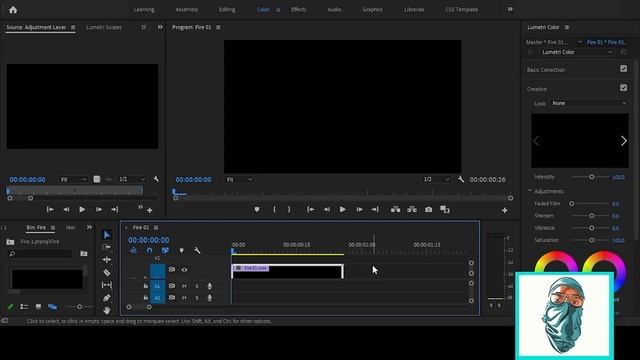Go to Out point in Program monitor
Screen dimensions: 640x360
[x=376, y=209]
